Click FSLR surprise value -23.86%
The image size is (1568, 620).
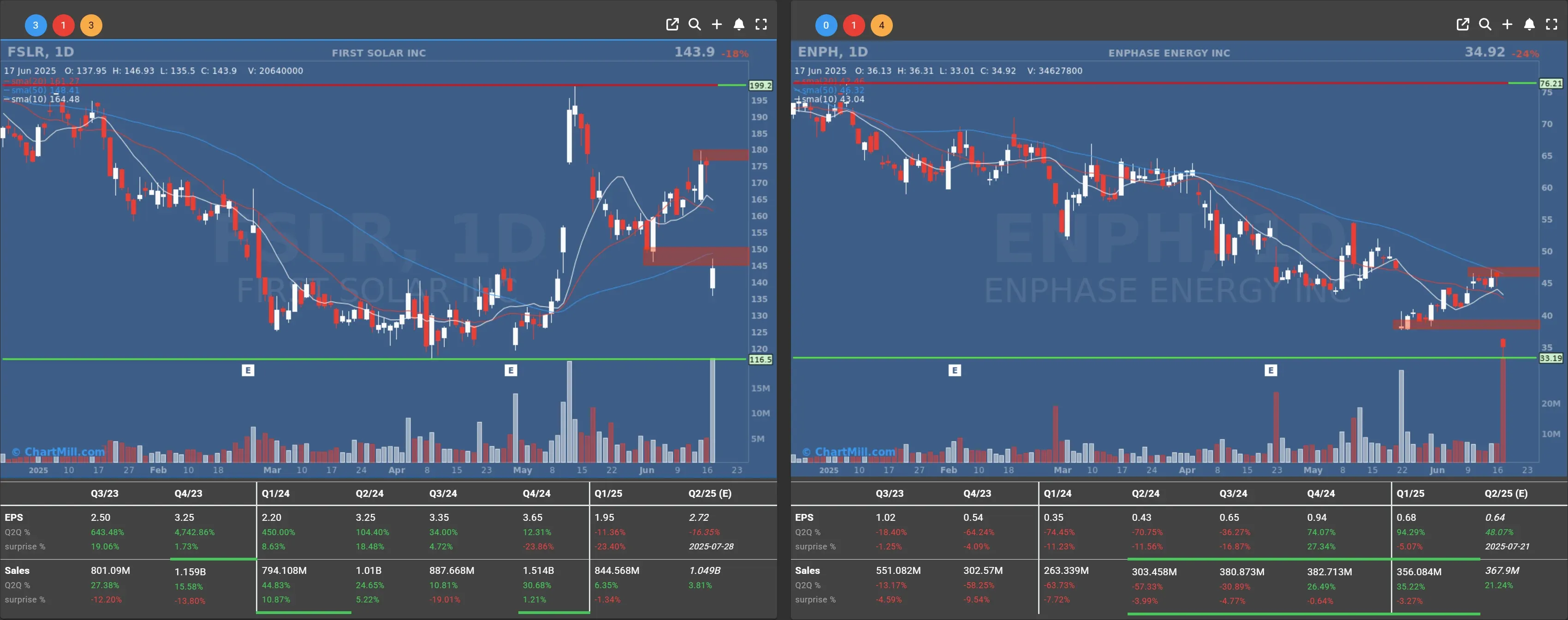(x=538, y=546)
